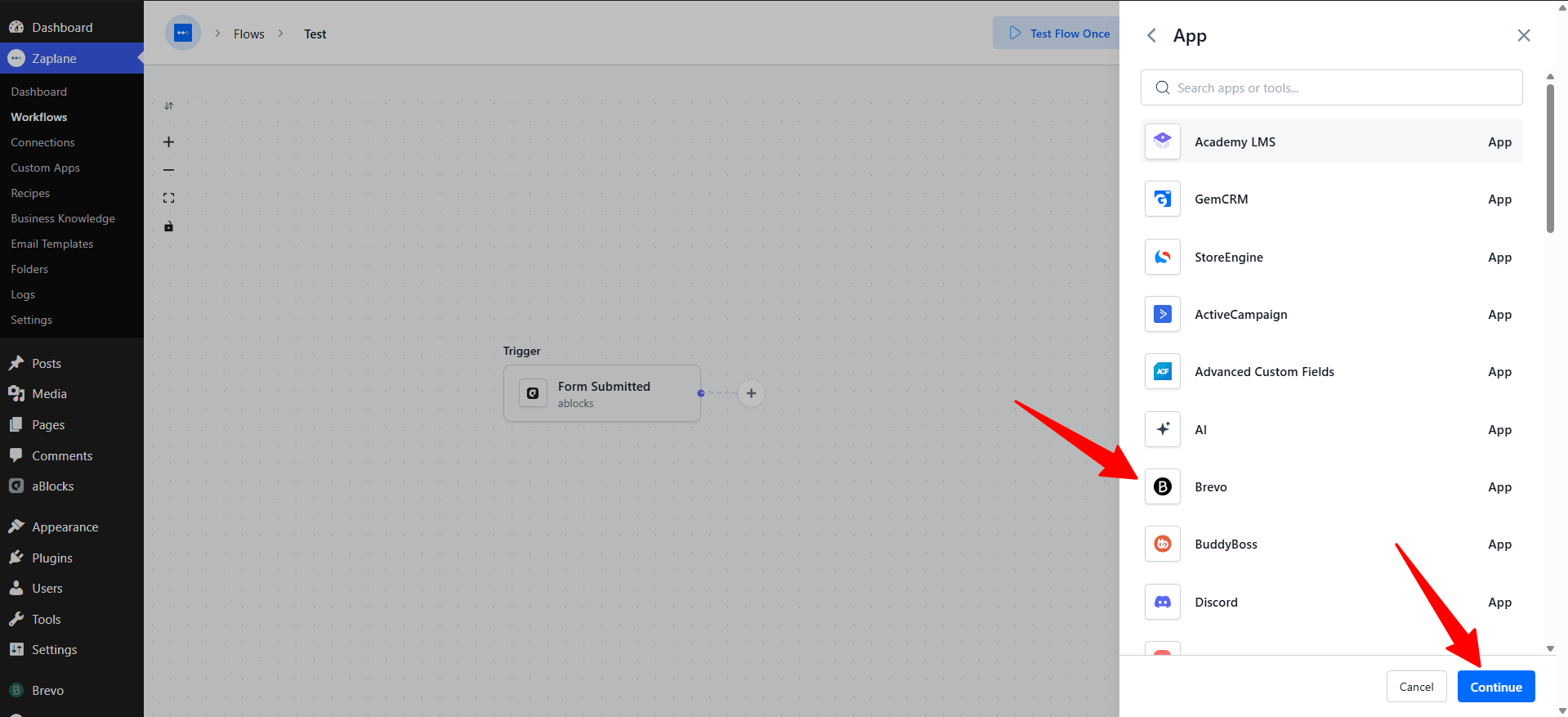Click the ActiveCampaign app icon
1568x717 pixels.
[x=1163, y=314]
